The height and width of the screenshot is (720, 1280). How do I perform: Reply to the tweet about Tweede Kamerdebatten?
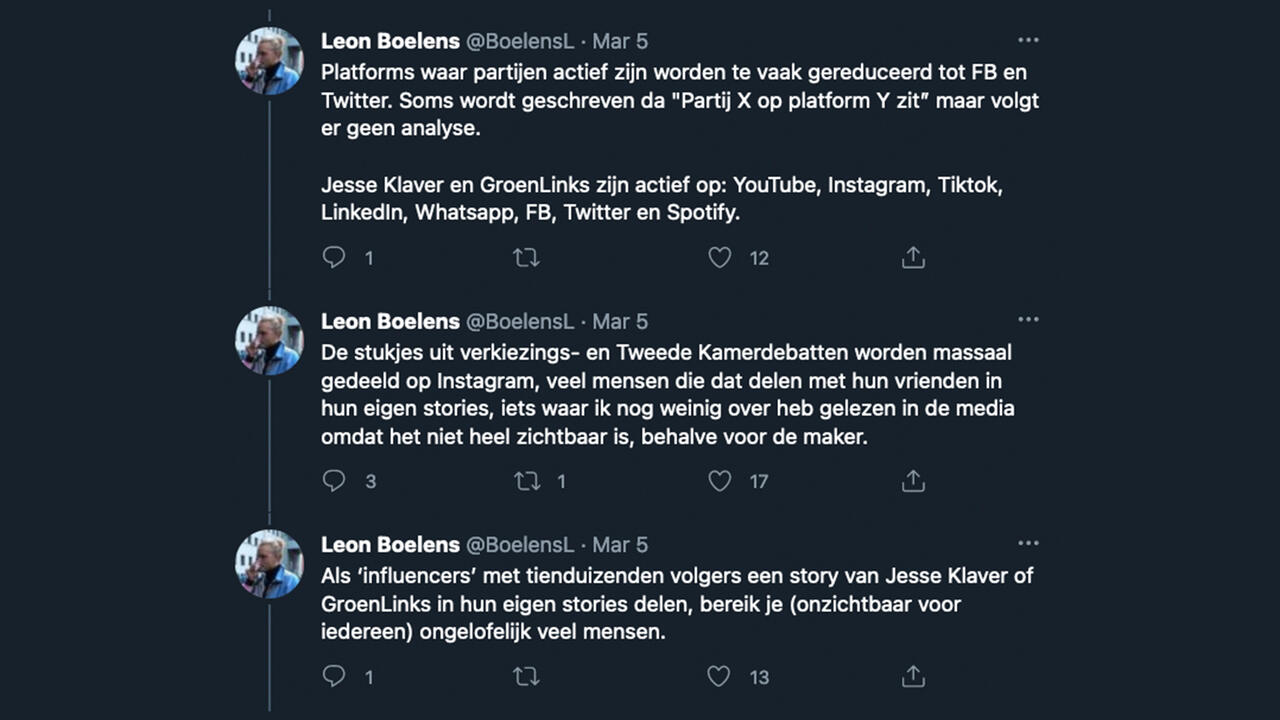pos(334,481)
